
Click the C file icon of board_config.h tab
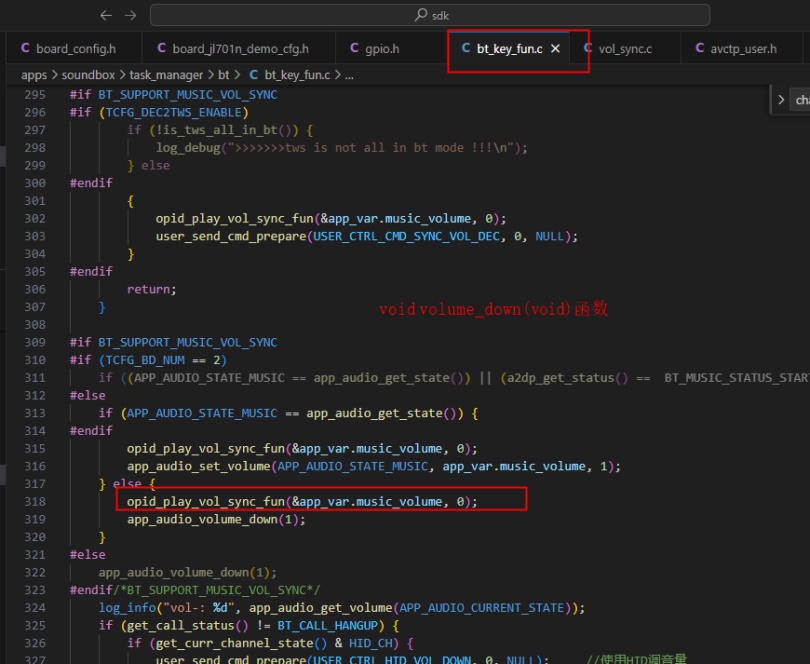tap(25, 48)
